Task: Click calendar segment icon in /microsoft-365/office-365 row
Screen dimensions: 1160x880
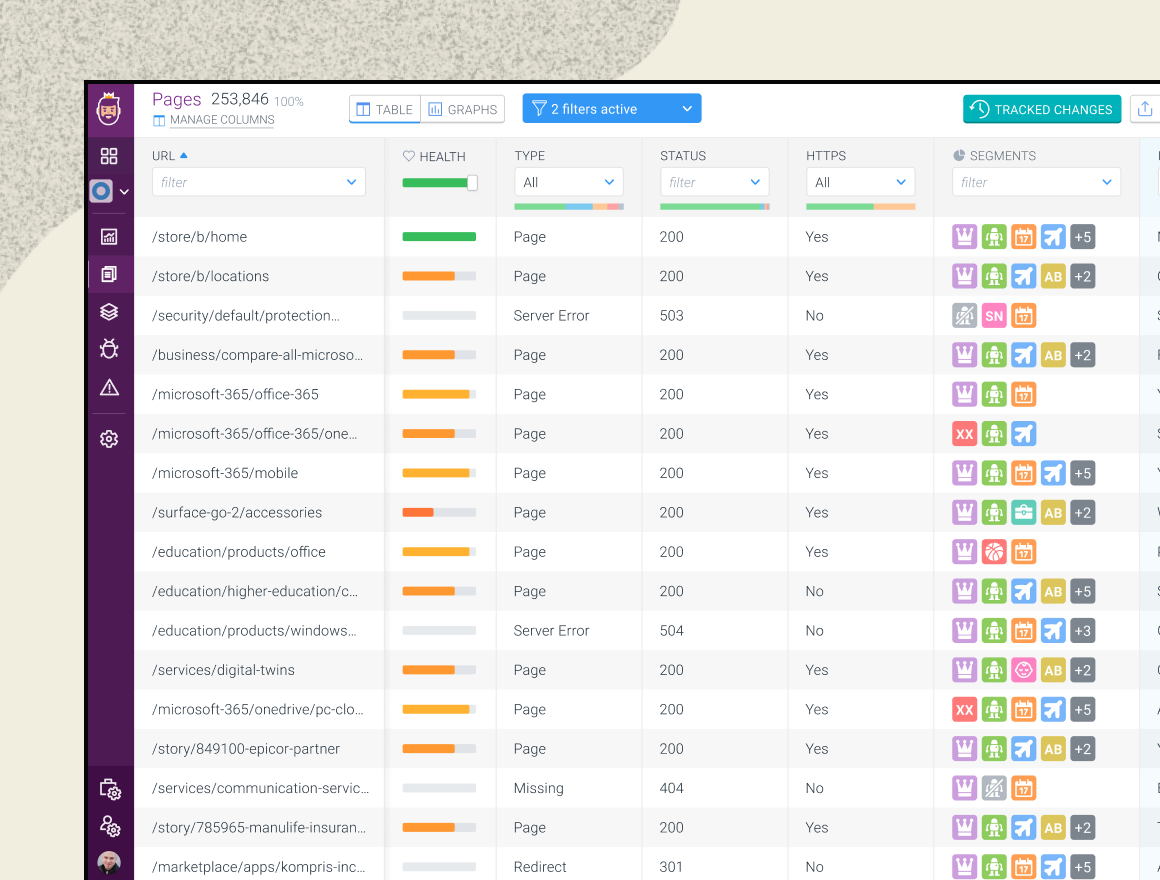Action: click(1023, 394)
